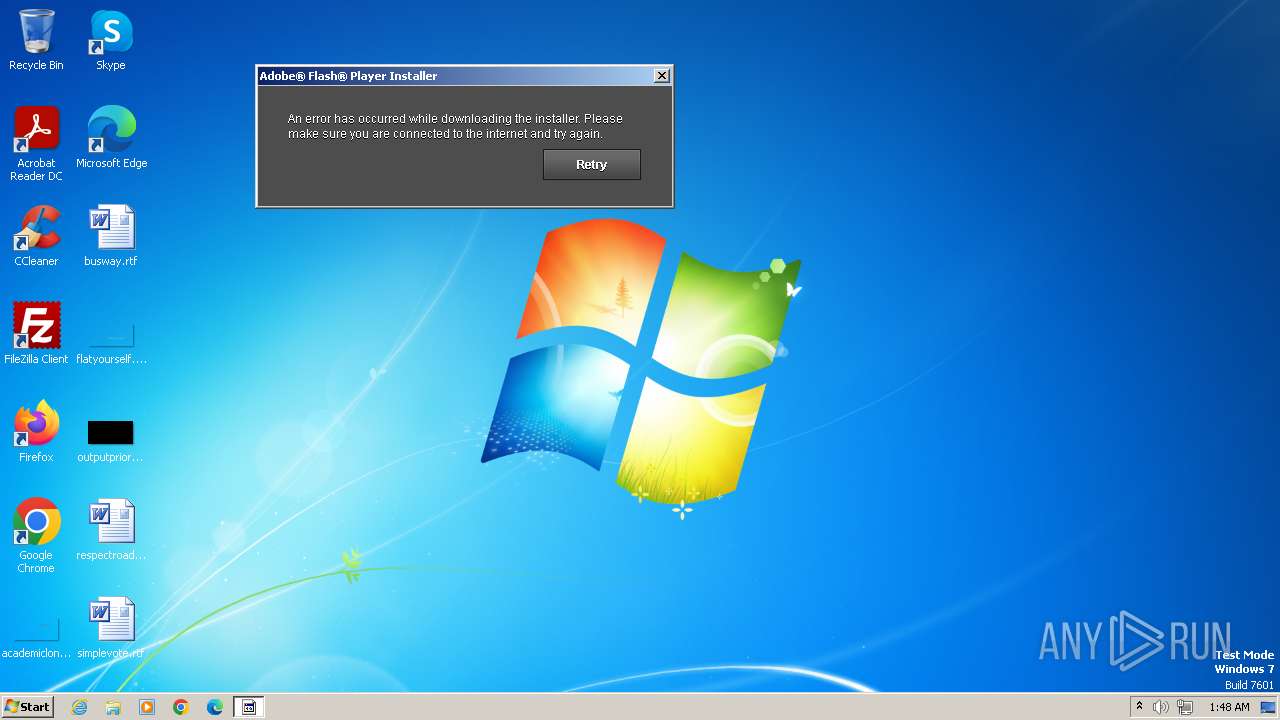Select the FileZilla Client shortcut
1280x720 pixels.
[x=36, y=334]
